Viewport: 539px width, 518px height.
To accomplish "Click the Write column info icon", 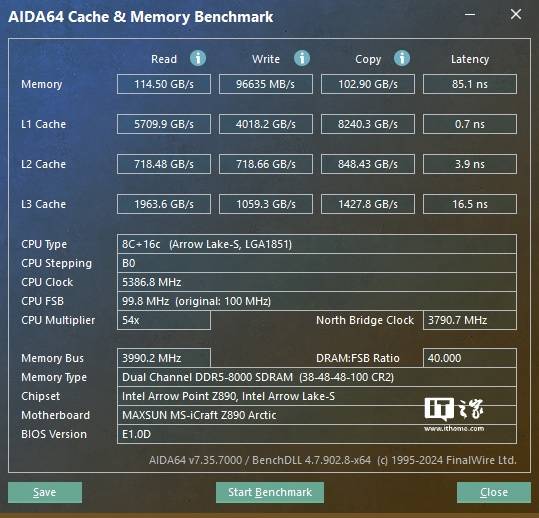I will point(302,58).
